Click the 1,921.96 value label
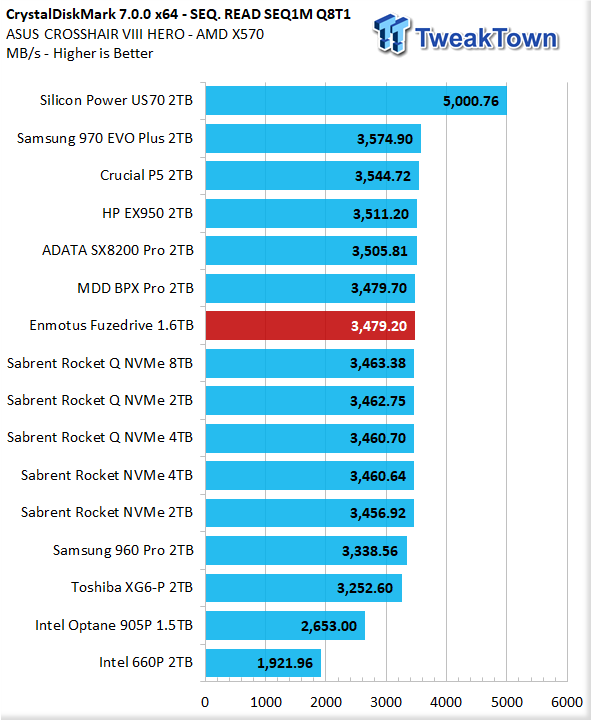Screen dimensions: 591x720 (285, 663)
